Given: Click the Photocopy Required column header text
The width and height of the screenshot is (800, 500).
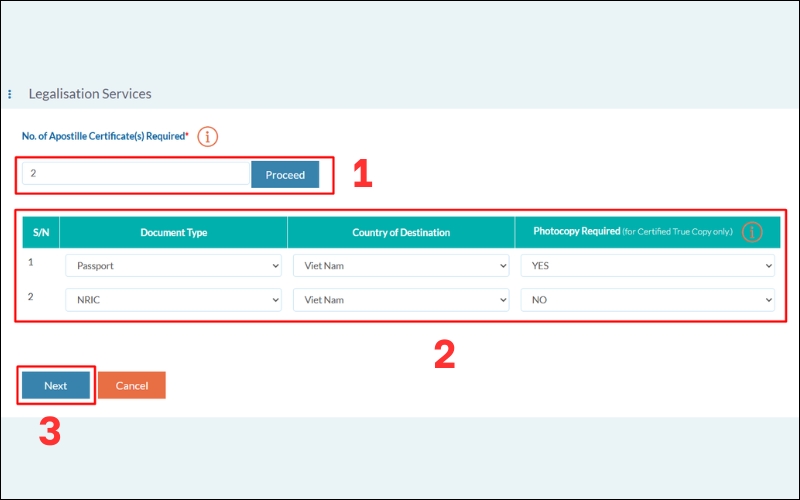Looking at the screenshot, I should pyautogui.click(x=577, y=232).
